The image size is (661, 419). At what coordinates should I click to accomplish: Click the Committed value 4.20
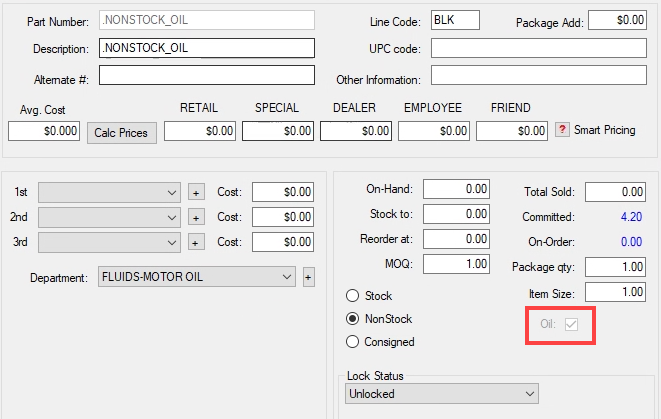631,217
